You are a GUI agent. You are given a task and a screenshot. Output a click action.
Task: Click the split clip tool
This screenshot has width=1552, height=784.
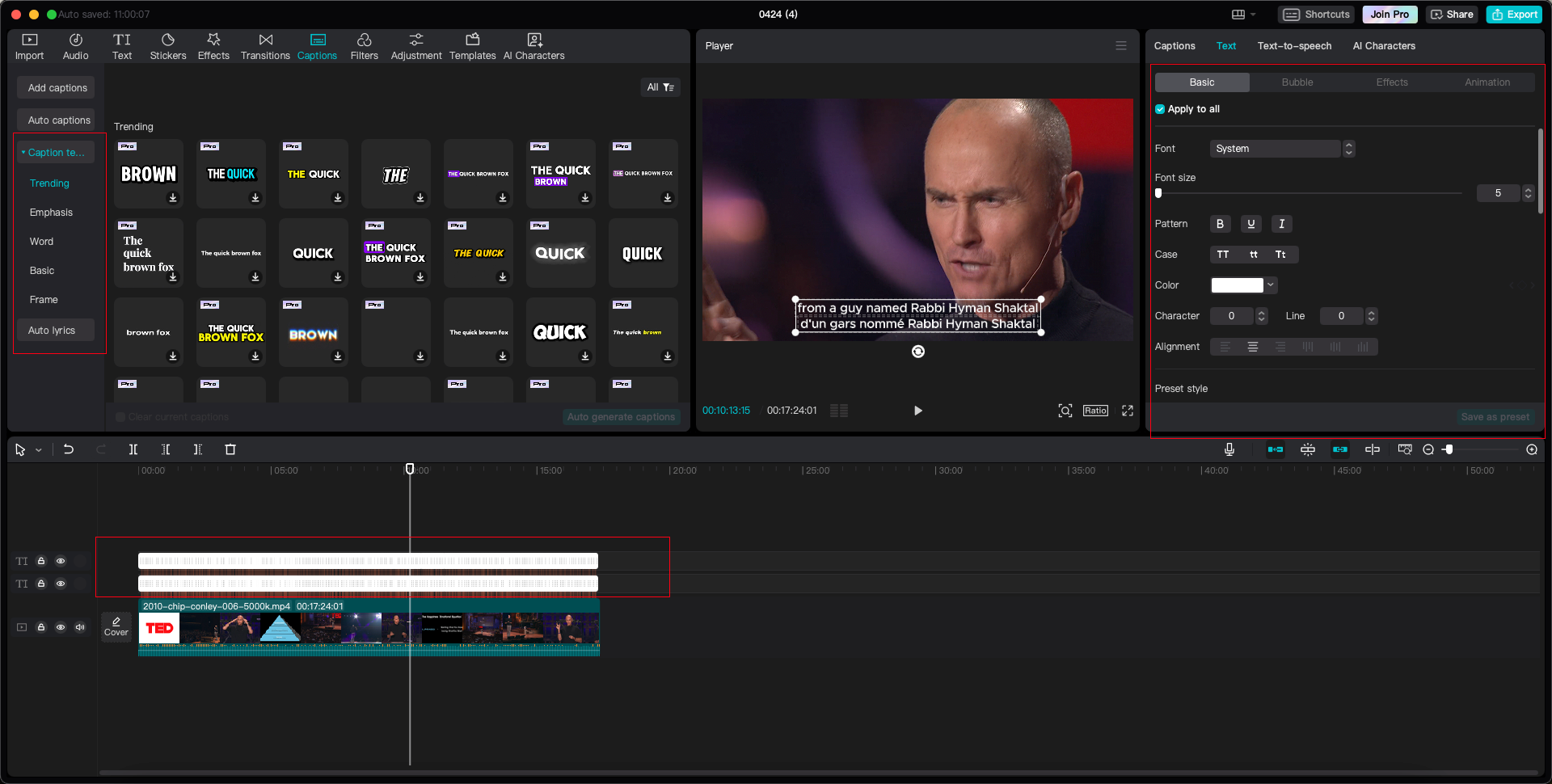point(133,449)
